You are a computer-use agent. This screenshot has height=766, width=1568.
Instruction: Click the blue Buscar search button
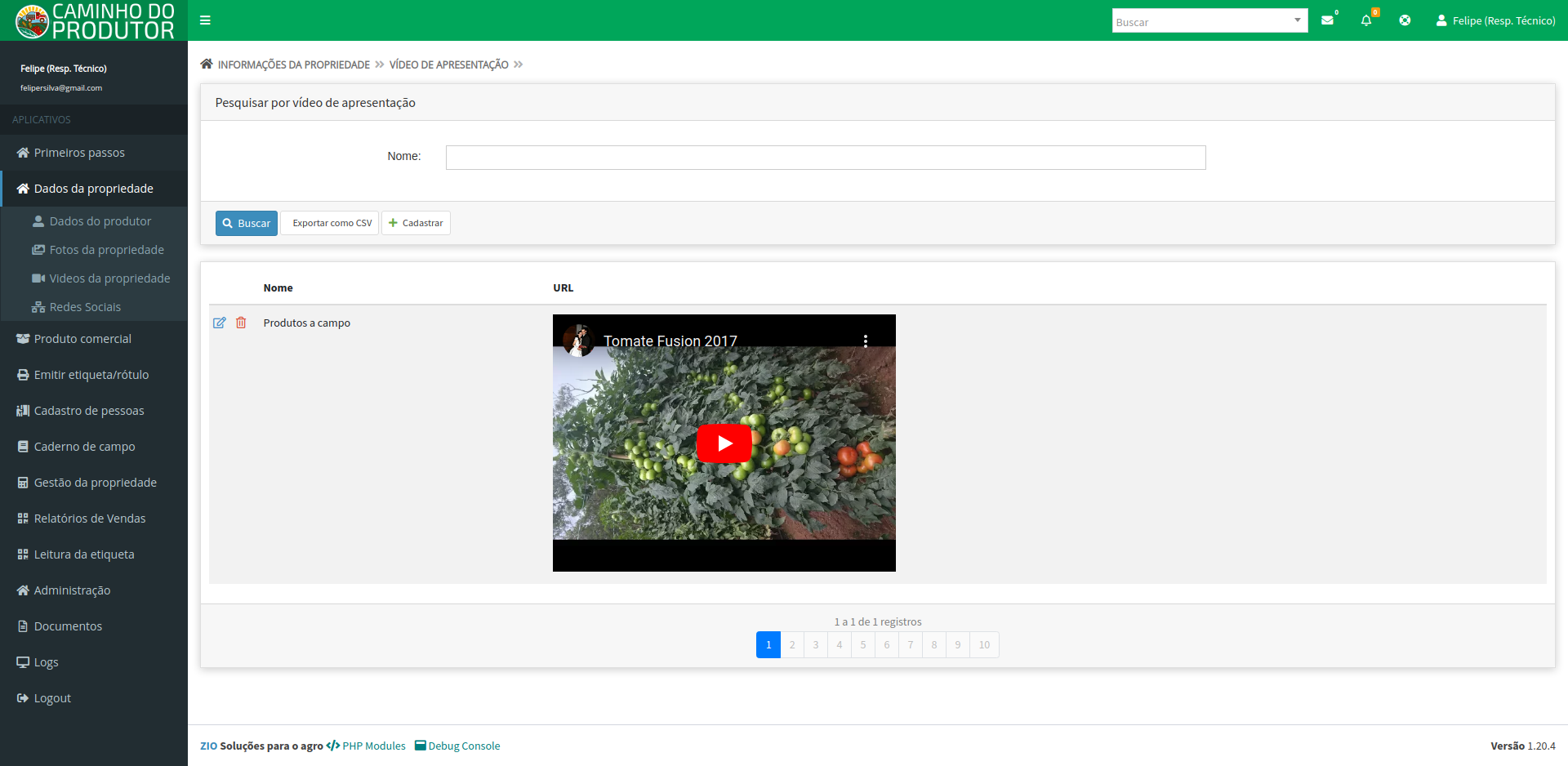[x=247, y=223]
